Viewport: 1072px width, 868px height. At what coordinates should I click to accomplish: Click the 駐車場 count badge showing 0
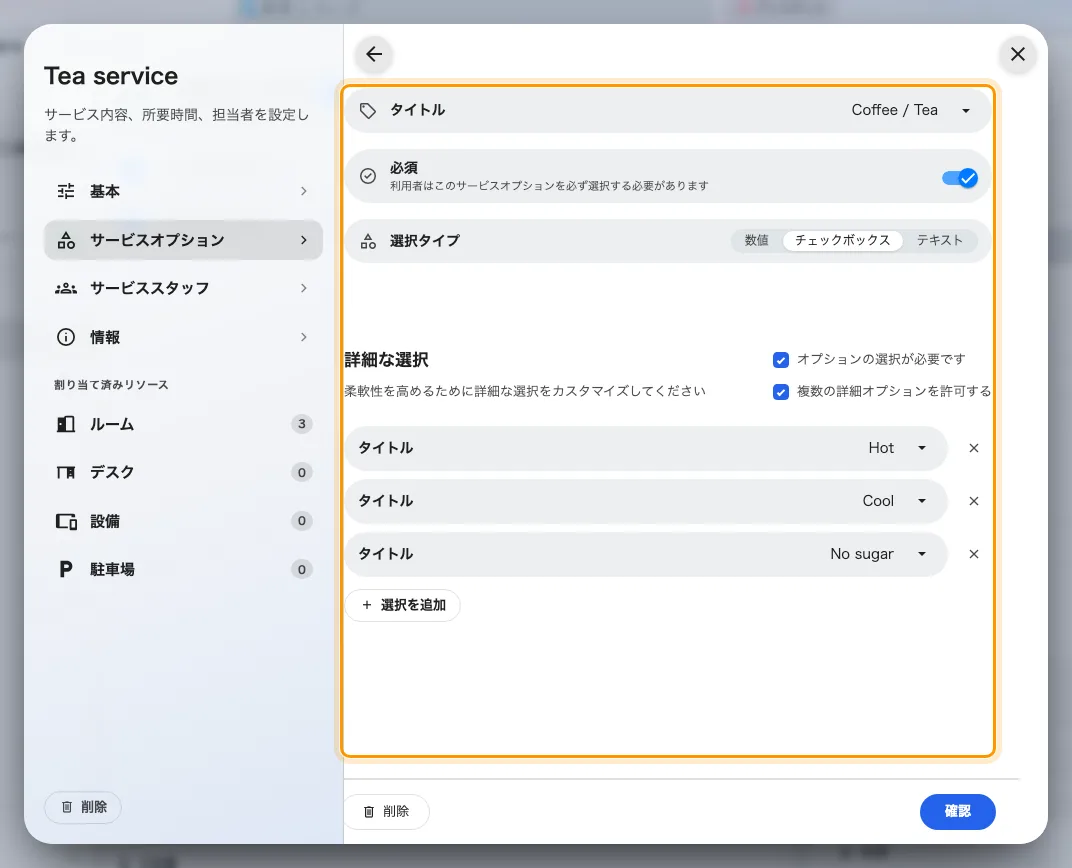coord(302,569)
